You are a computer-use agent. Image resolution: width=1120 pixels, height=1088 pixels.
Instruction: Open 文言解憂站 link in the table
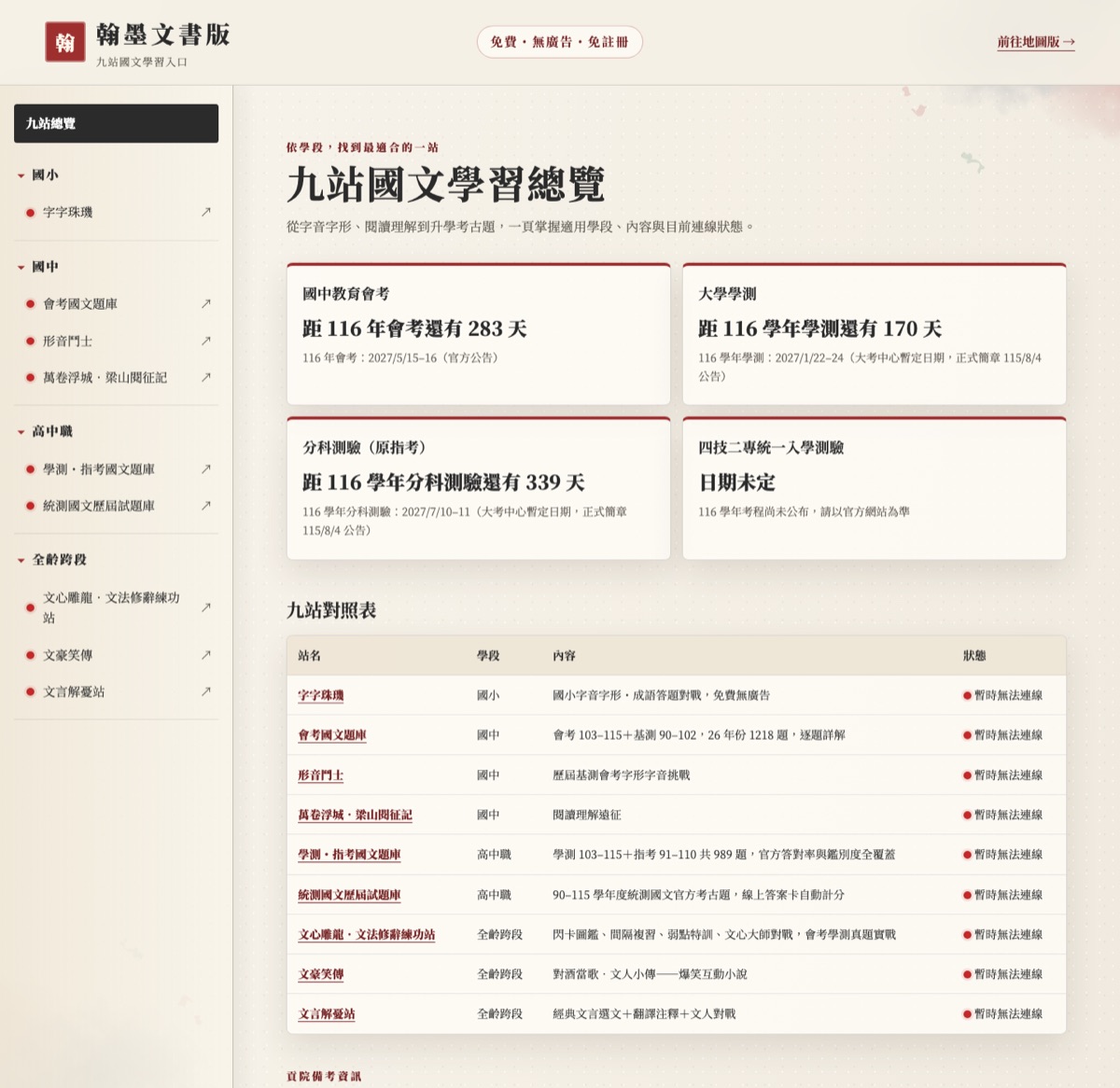(327, 1014)
